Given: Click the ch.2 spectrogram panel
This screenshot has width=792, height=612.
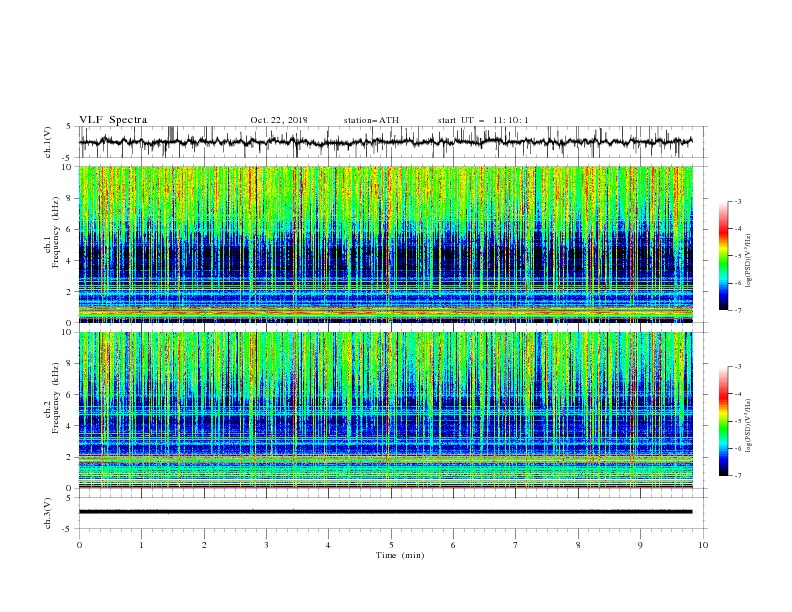Looking at the screenshot, I should click(x=386, y=410).
